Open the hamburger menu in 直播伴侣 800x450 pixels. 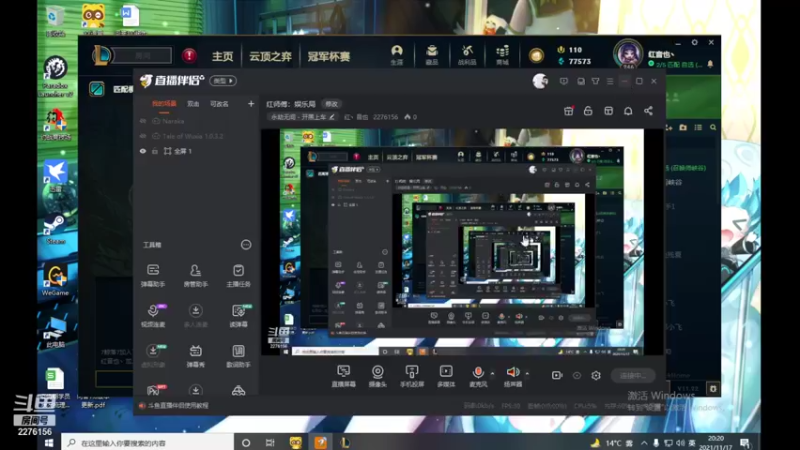(x=610, y=81)
